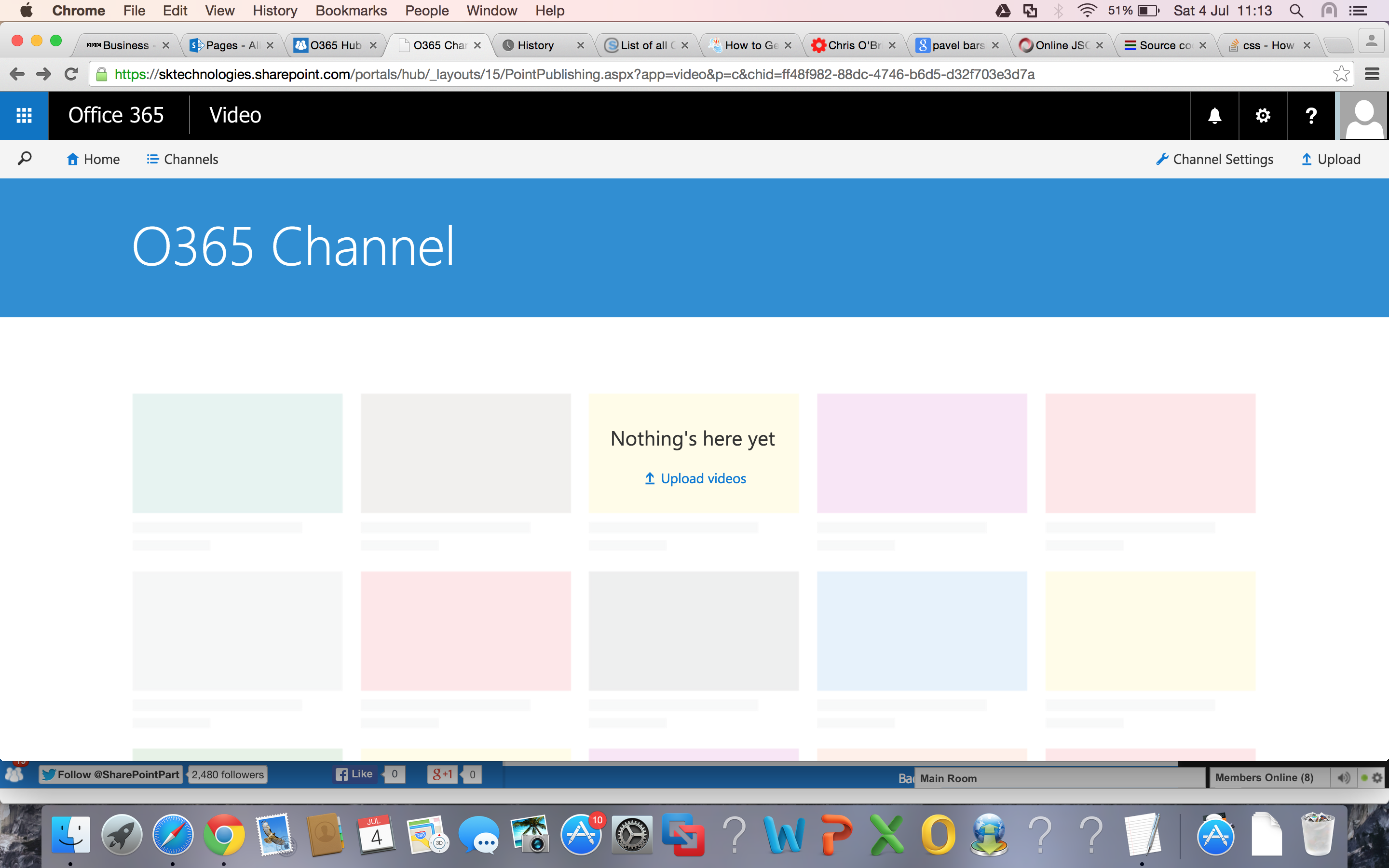Open the Main Room chat bar
Image resolution: width=1389 pixels, height=868 pixels.
tap(1060, 778)
